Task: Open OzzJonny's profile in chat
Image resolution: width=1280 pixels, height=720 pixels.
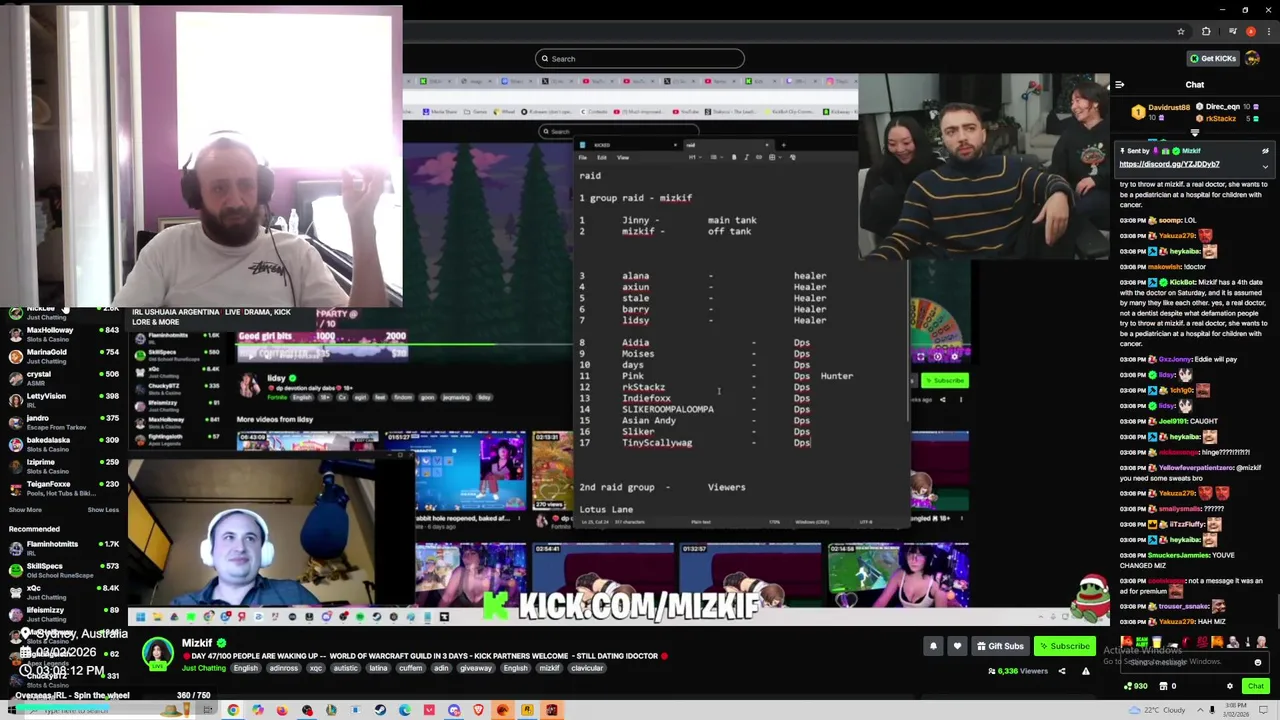Action: coord(1176,359)
